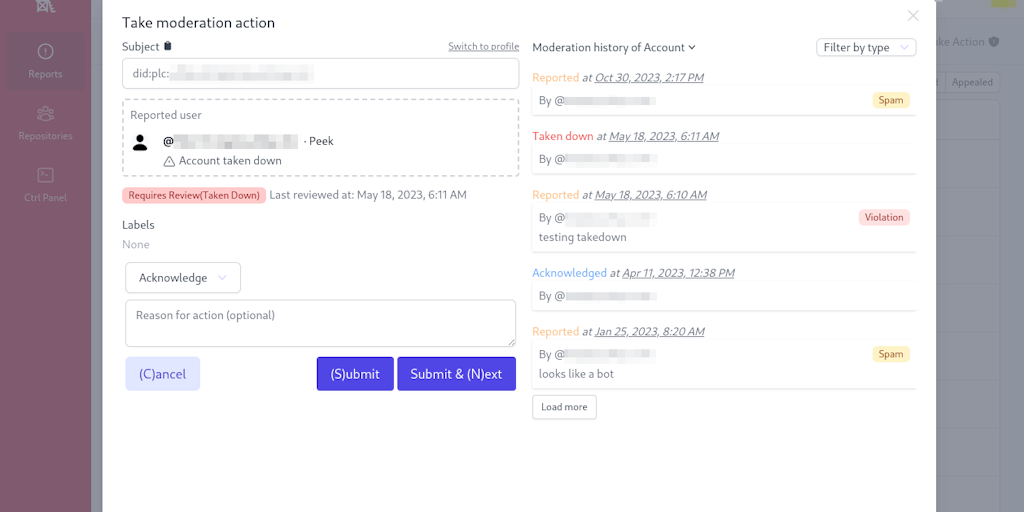1024x512 pixels.
Task: Open the Filter by type dropdown
Action: click(x=866, y=47)
